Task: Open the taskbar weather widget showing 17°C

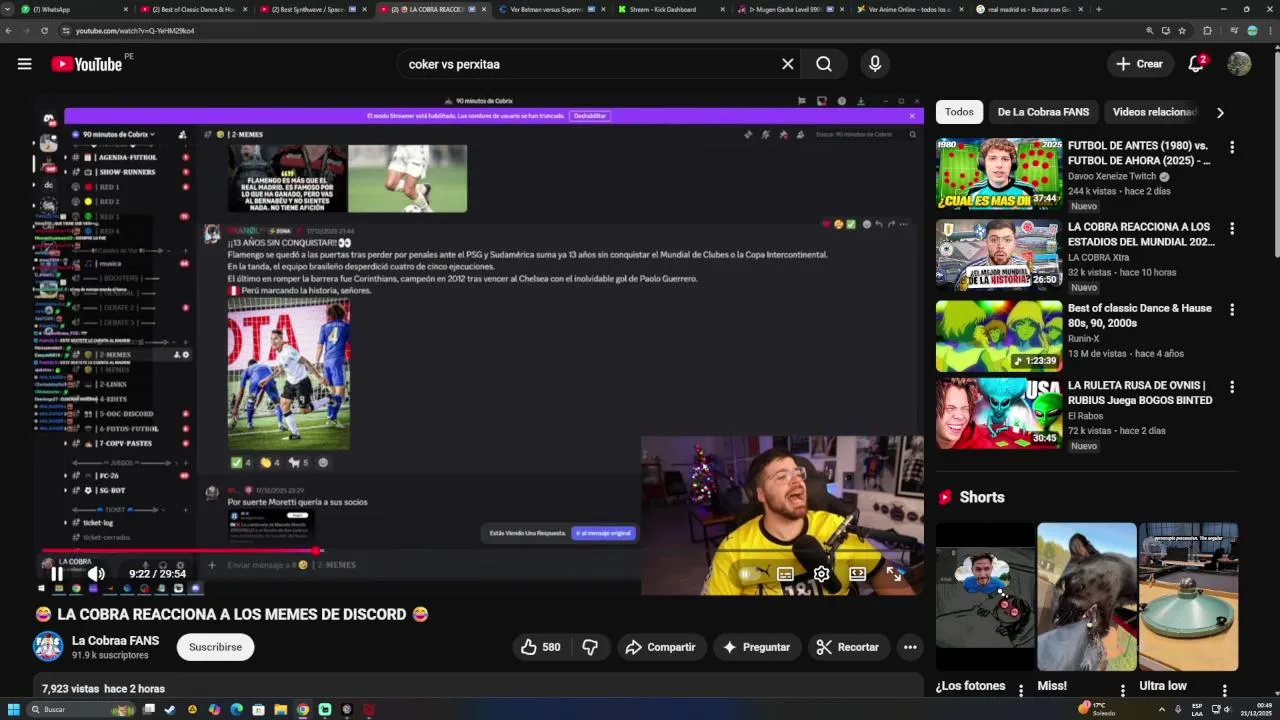Action: [x=1098, y=709]
